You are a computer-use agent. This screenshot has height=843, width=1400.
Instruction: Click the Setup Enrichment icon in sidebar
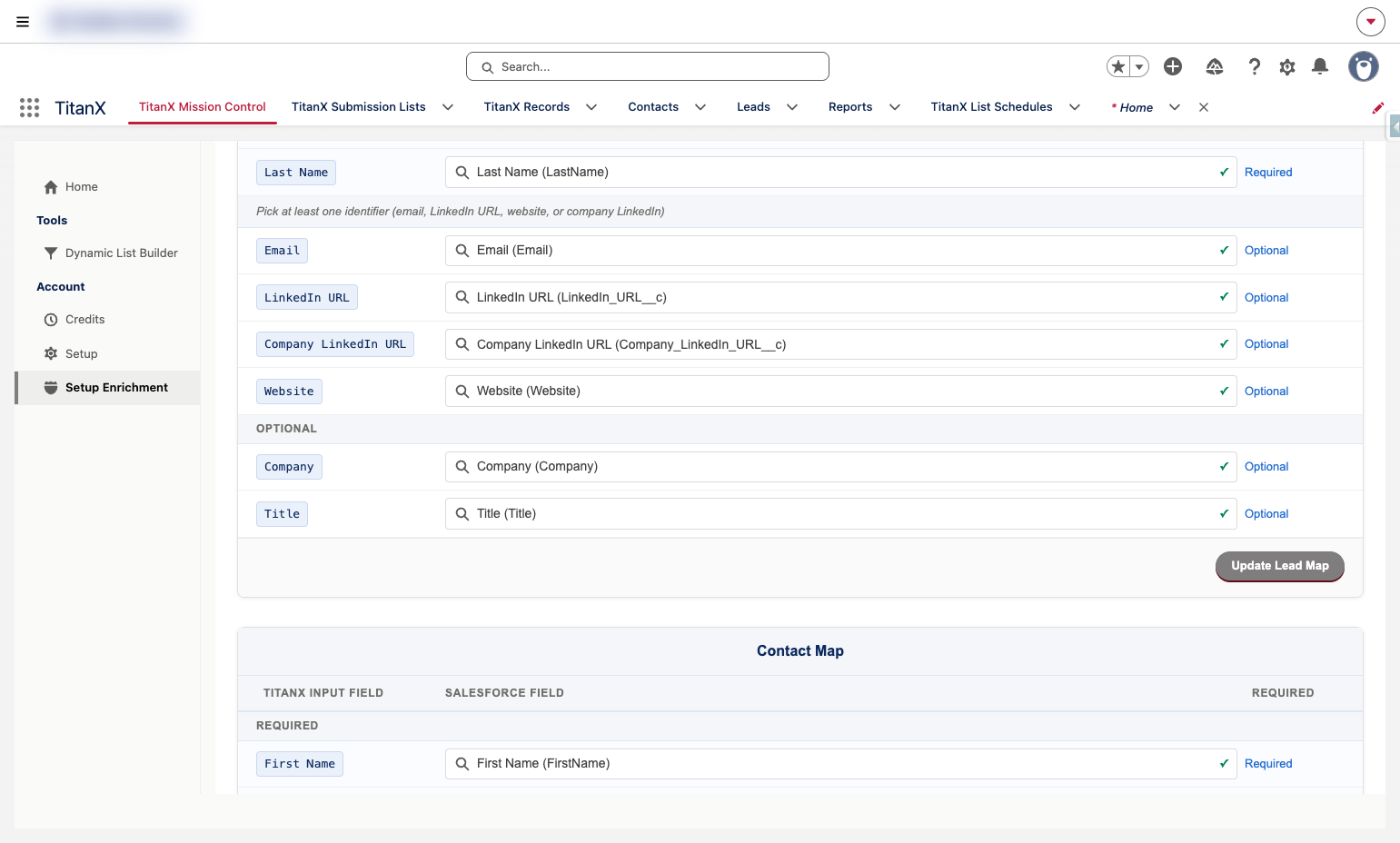[51, 388]
